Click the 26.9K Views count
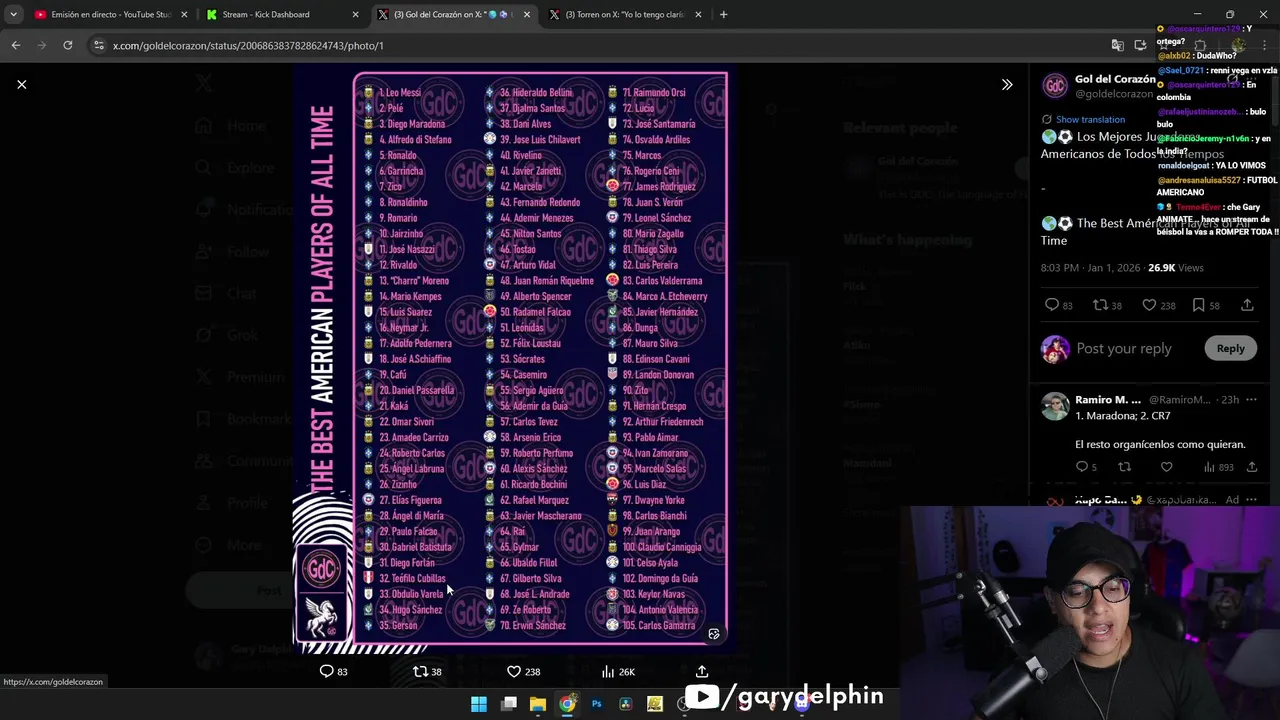 [x=1175, y=268]
